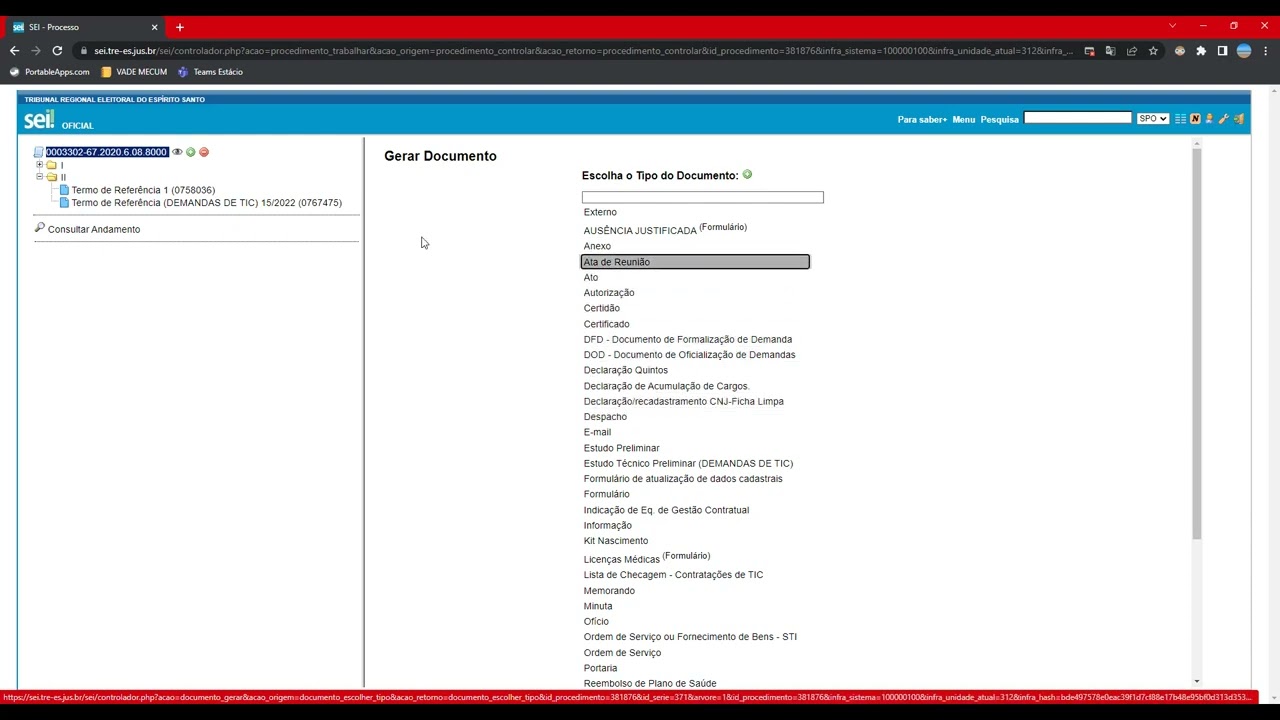Open the Menu link in SEI header

(964, 120)
